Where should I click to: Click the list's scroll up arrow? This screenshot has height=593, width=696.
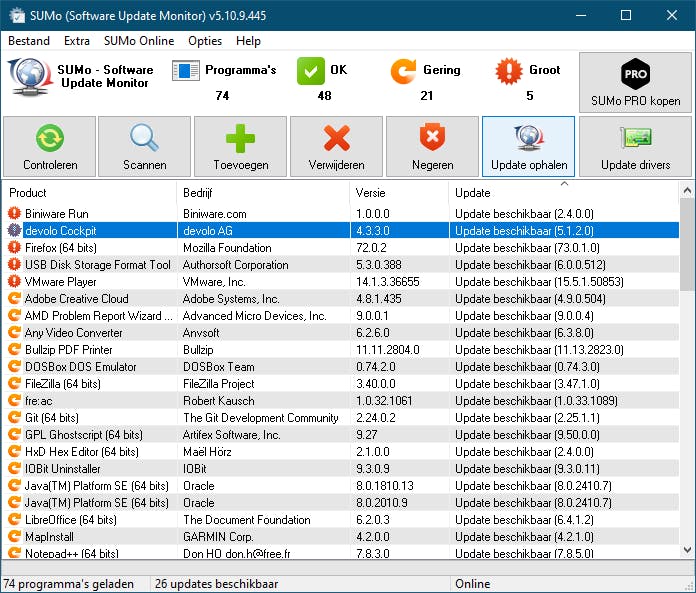[687, 191]
